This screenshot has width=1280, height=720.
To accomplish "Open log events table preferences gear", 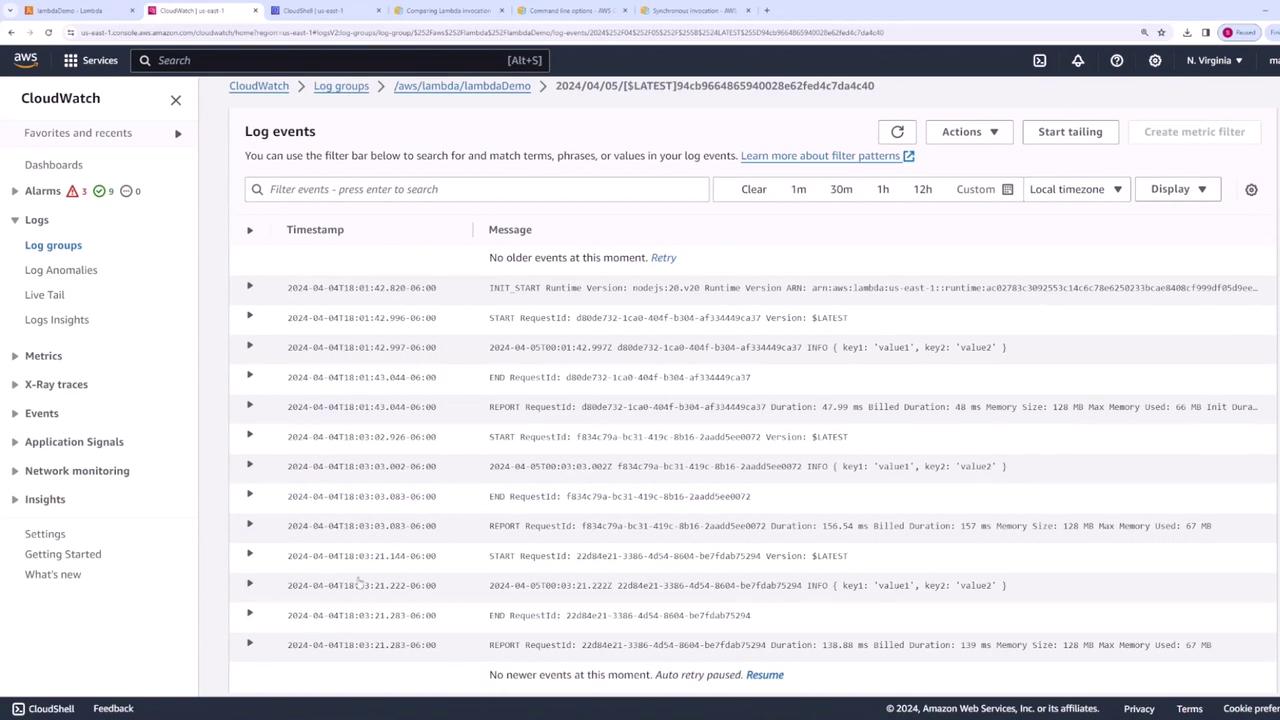I will coord(1251,190).
